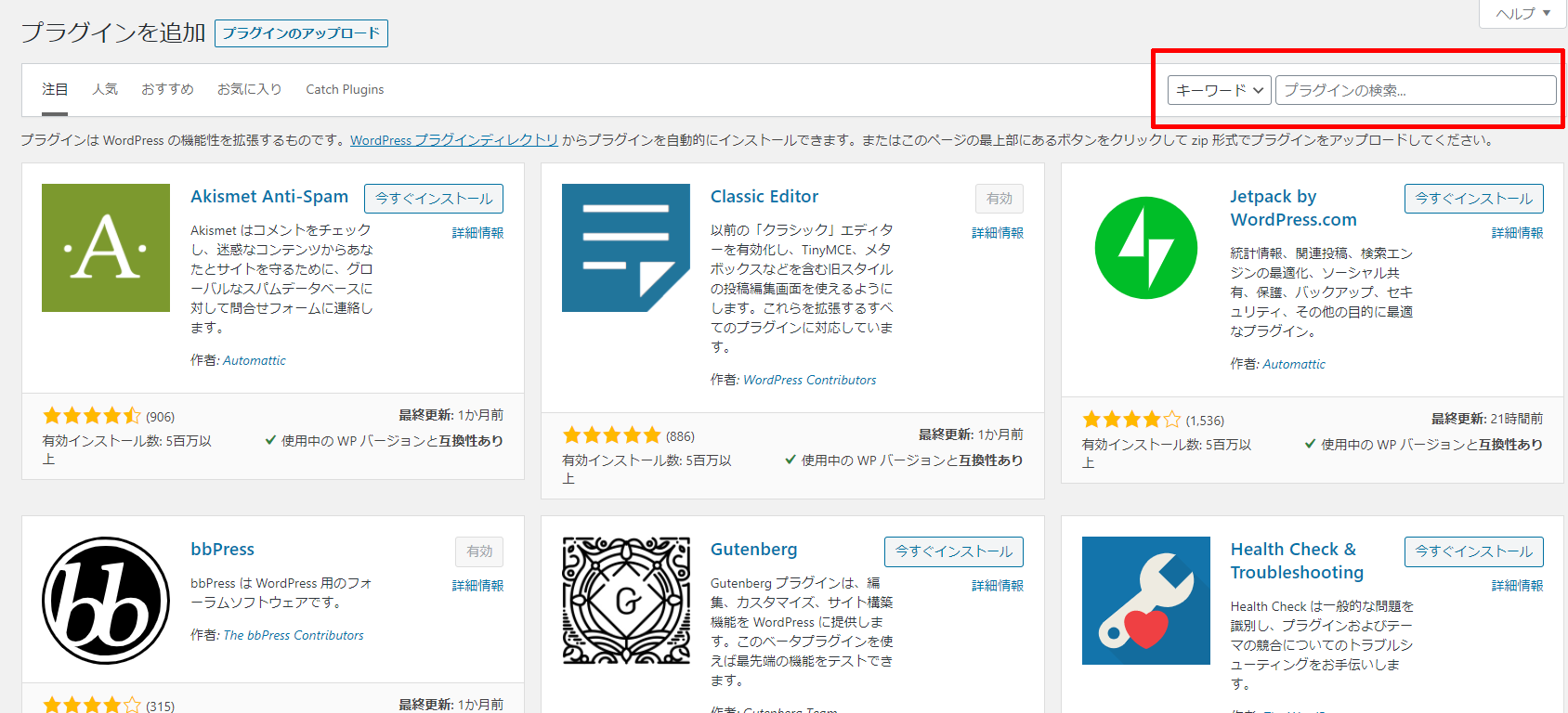Viewport: 1568px width, 713px height.
Task: Switch to the 人気 tab
Action: [105, 89]
